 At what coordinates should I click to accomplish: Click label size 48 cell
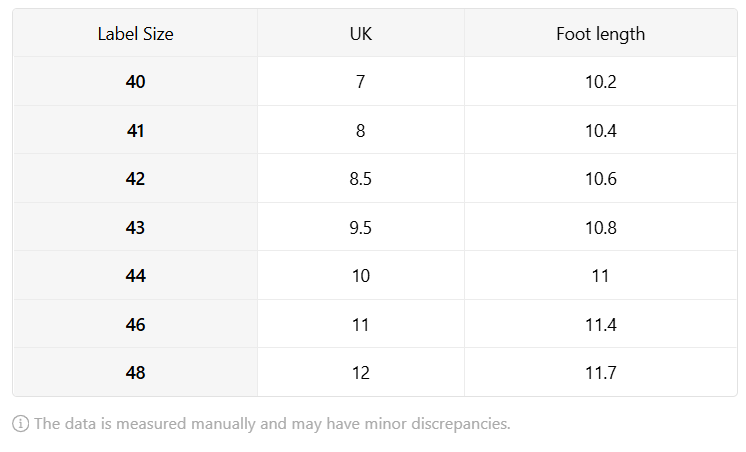[x=135, y=372]
